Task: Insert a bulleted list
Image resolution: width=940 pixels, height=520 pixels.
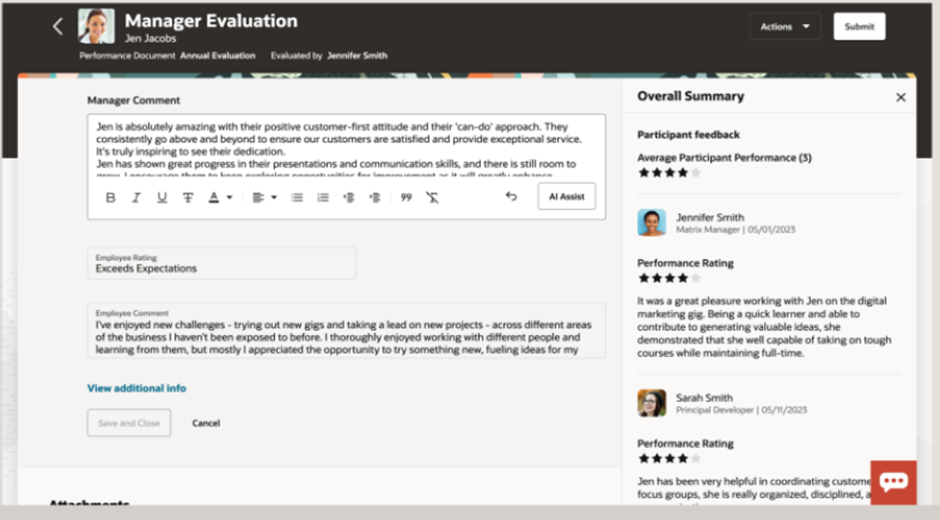Action: pos(297,197)
